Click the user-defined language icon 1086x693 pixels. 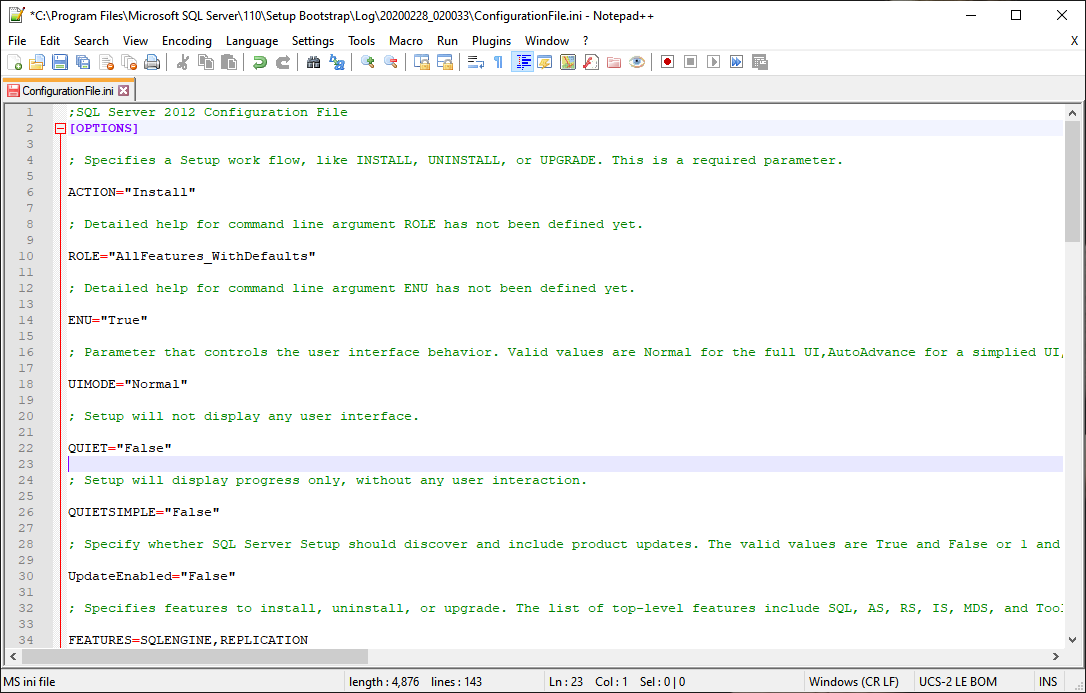(545, 62)
